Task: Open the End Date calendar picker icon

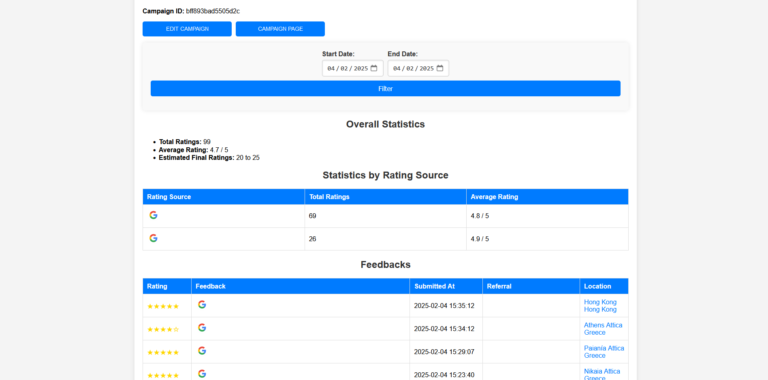Action: 440,69
